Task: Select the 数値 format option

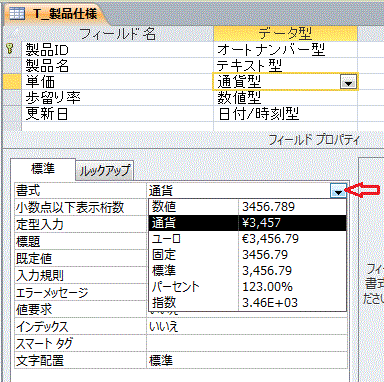Action: point(247,207)
